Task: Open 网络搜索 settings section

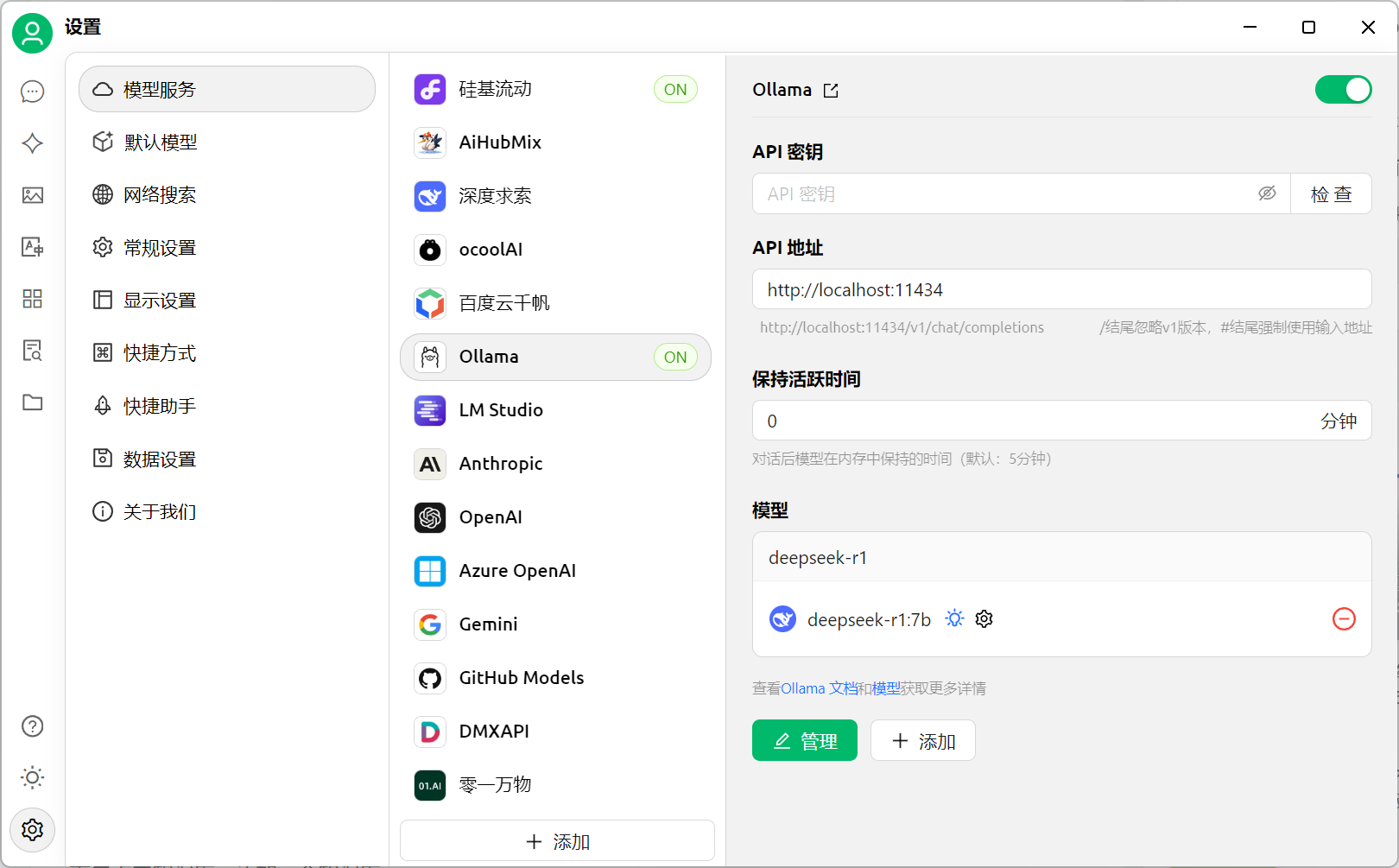Action: coord(227,194)
